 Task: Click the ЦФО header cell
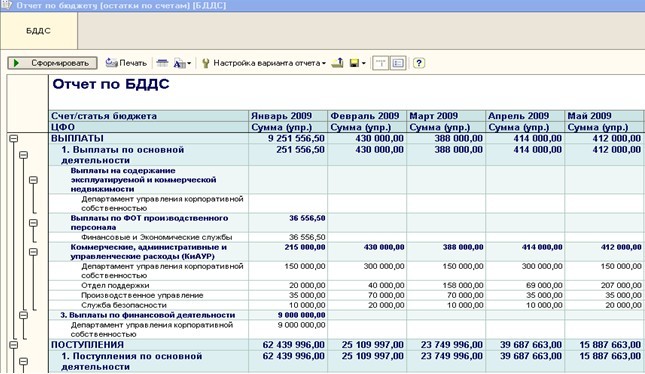(x=149, y=127)
